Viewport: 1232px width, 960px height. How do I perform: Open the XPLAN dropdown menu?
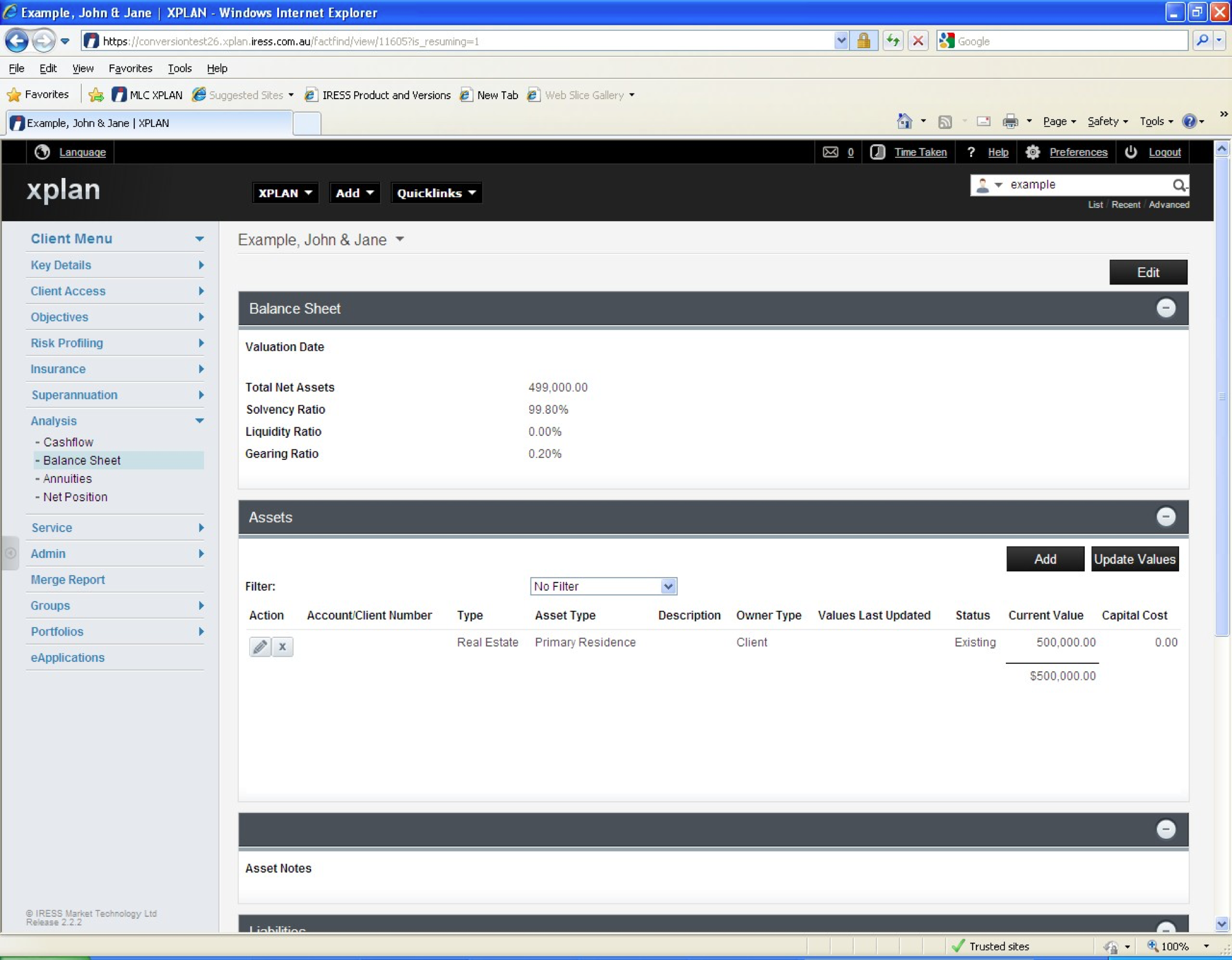click(285, 193)
